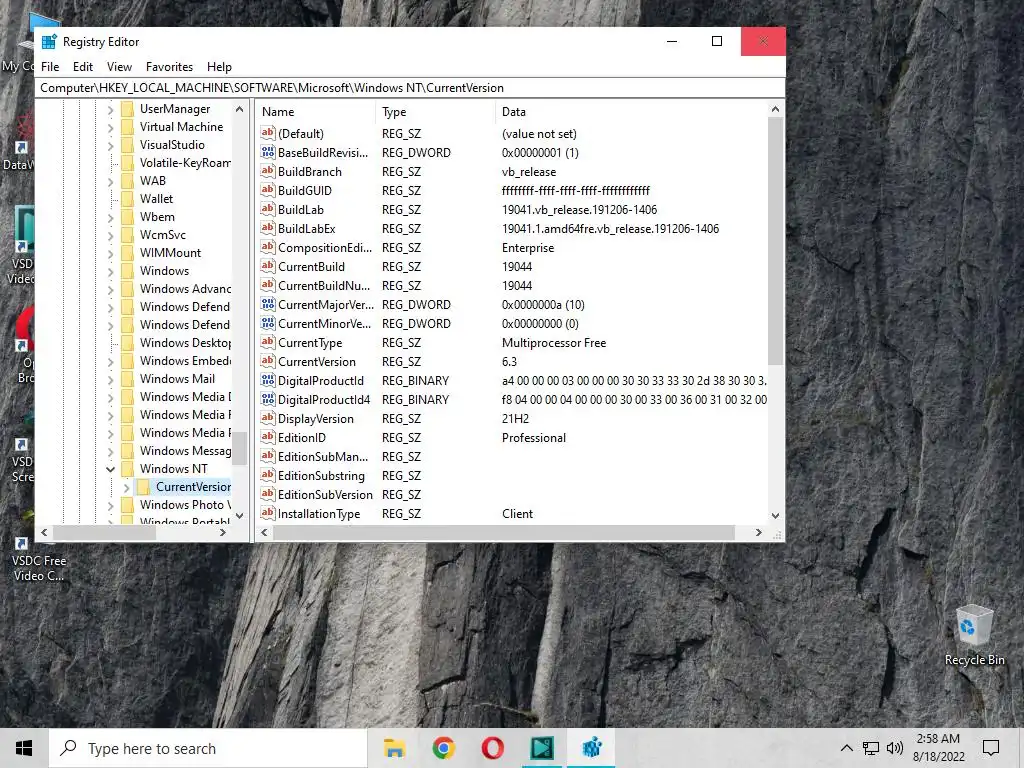1024x768 pixels.
Task: Sort values by the Type column header
Action: coord(436,112)
